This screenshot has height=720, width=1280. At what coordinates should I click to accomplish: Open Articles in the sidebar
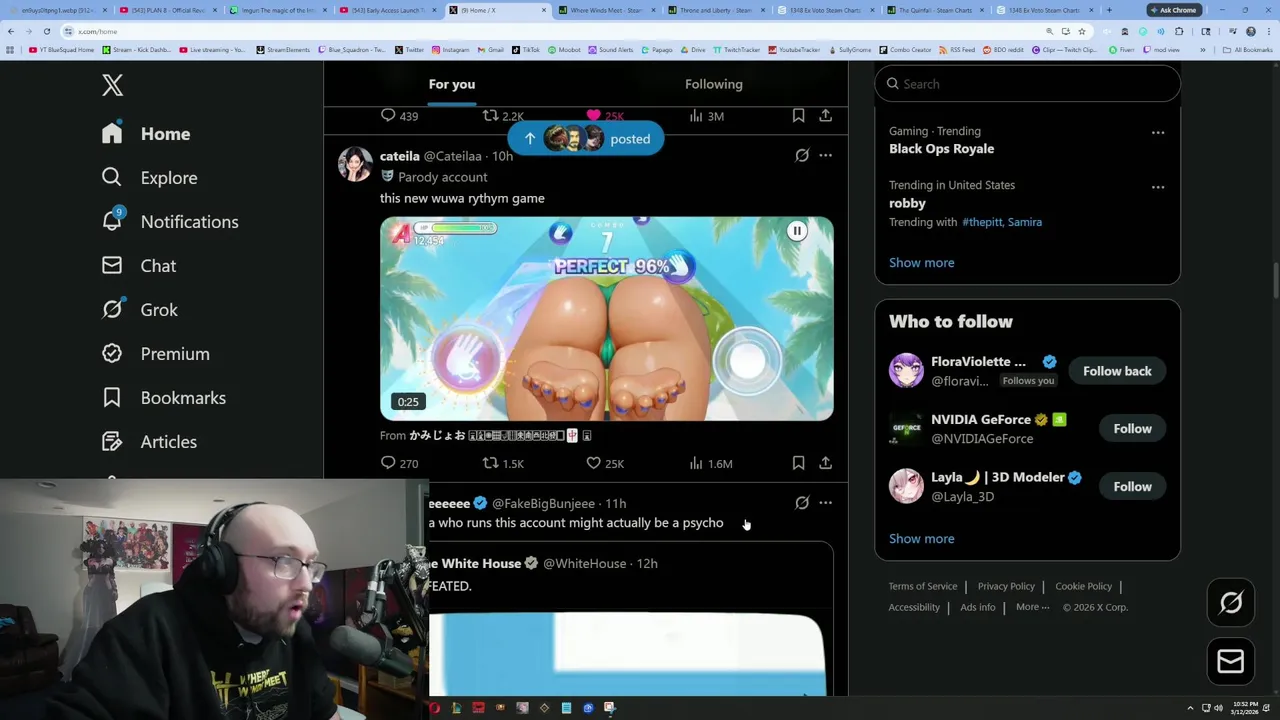149,442
